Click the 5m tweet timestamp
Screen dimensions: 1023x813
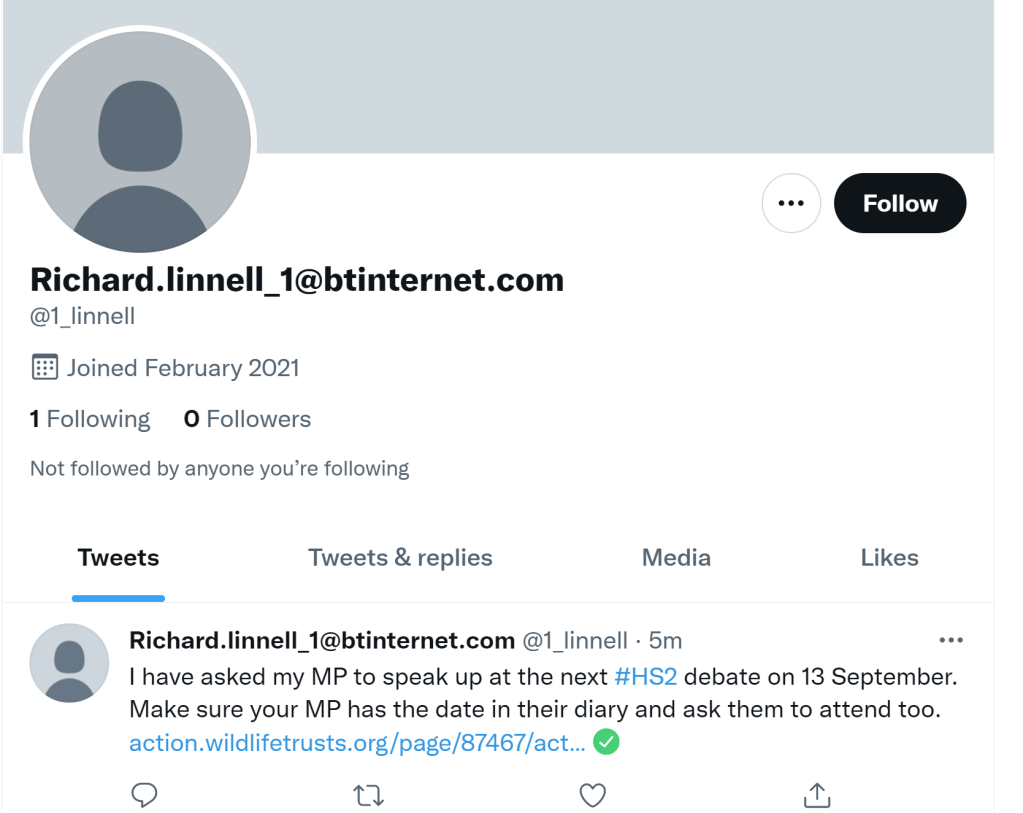tap(665, 640)
